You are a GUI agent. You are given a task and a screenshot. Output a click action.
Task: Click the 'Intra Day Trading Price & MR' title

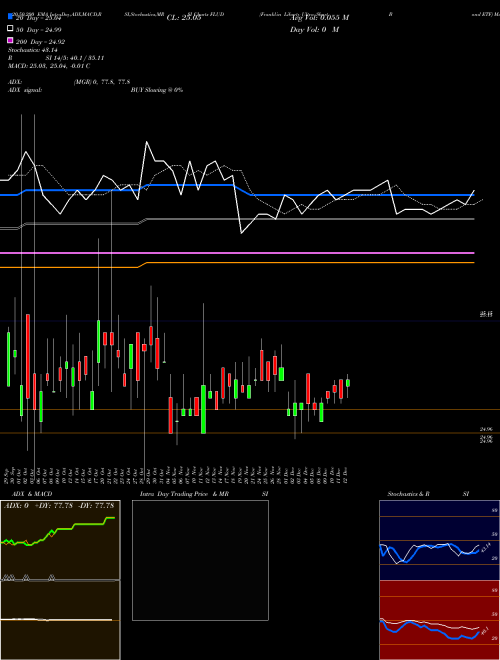point(184,494)
